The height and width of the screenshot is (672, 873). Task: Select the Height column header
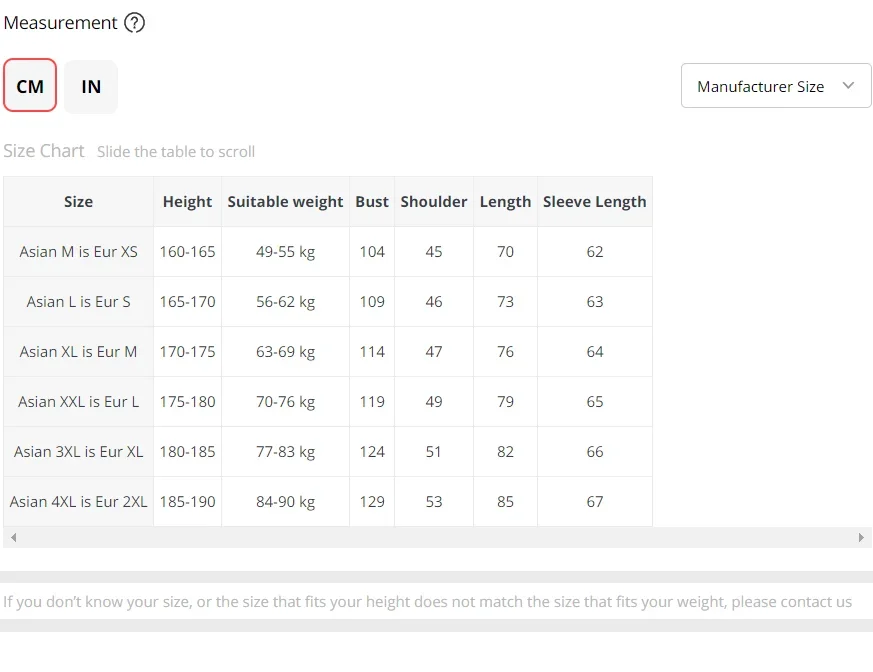tap(188, 202)
